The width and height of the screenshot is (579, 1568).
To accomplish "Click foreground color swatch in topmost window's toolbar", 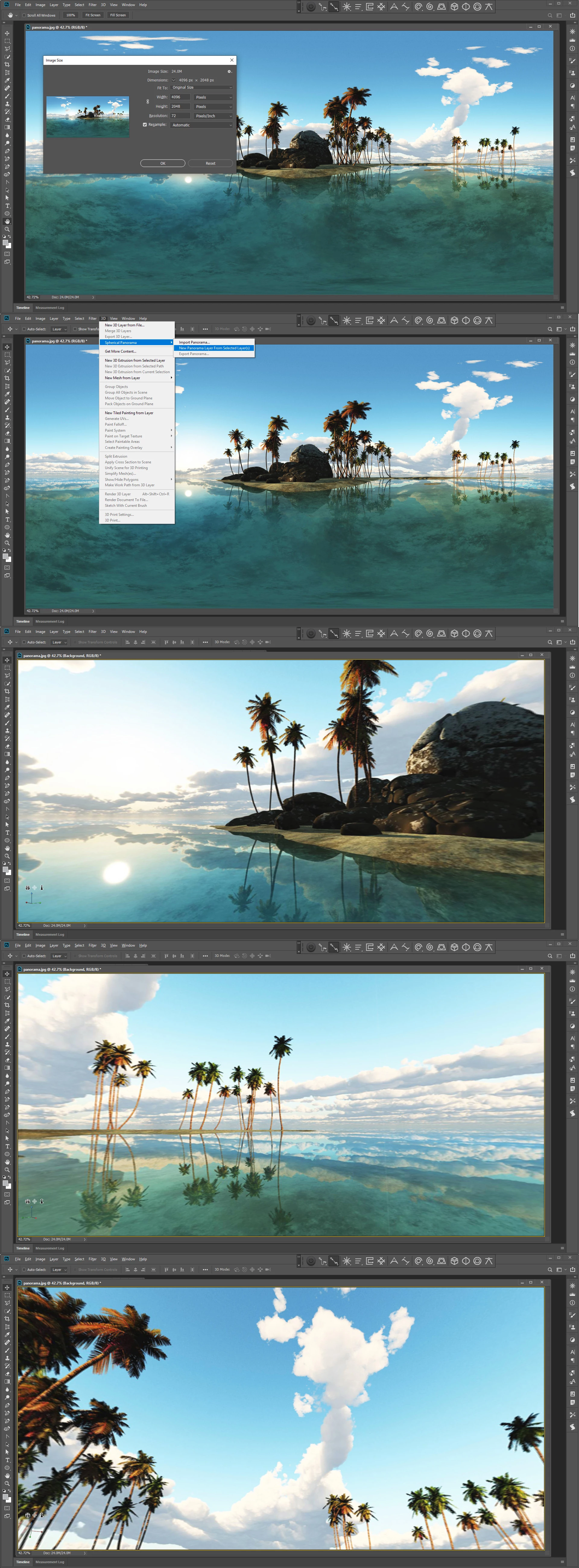I will pos(5,242).
